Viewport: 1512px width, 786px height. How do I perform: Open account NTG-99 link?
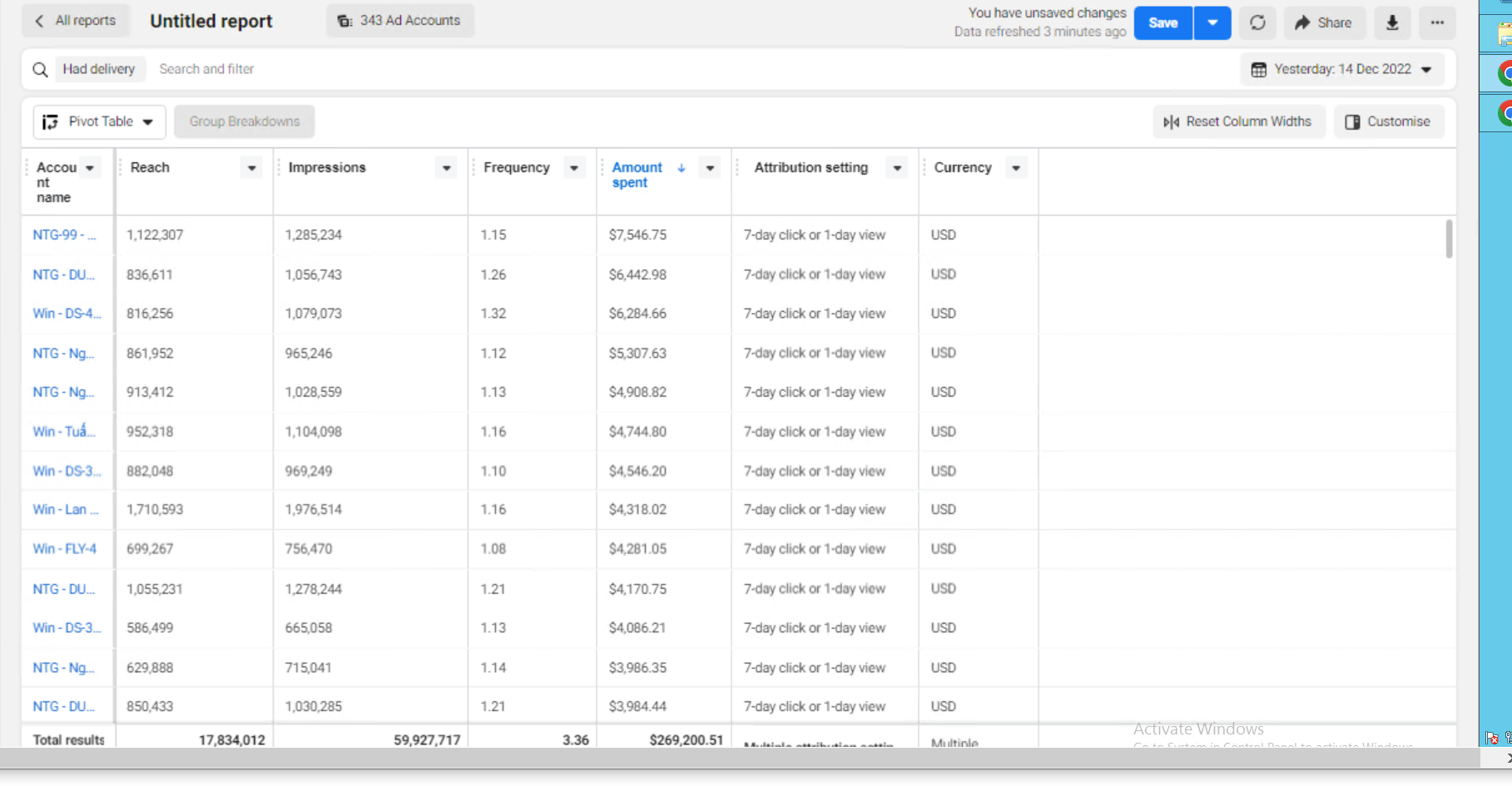coord(64,235)
